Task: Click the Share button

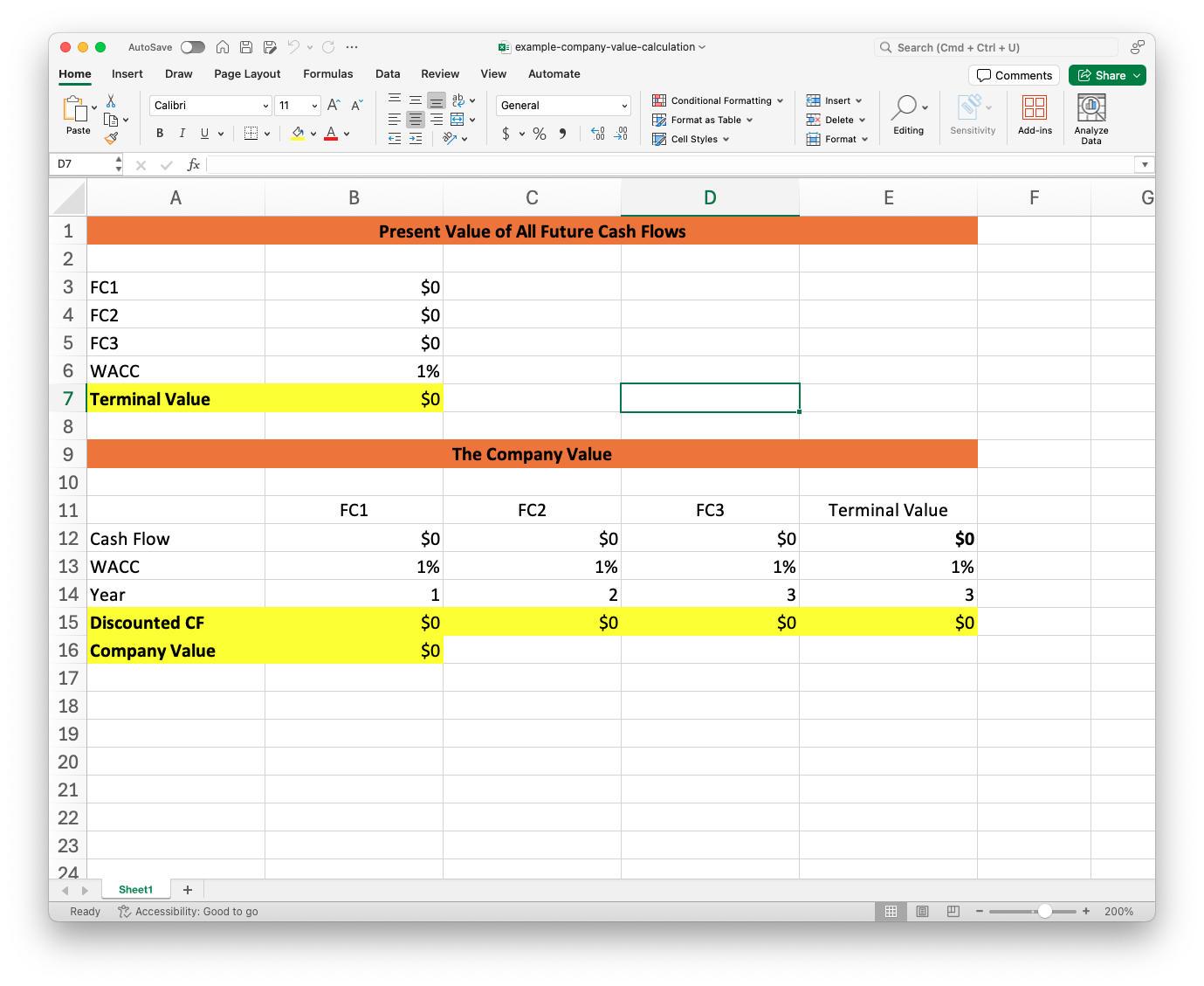Action: (1106, 75)
